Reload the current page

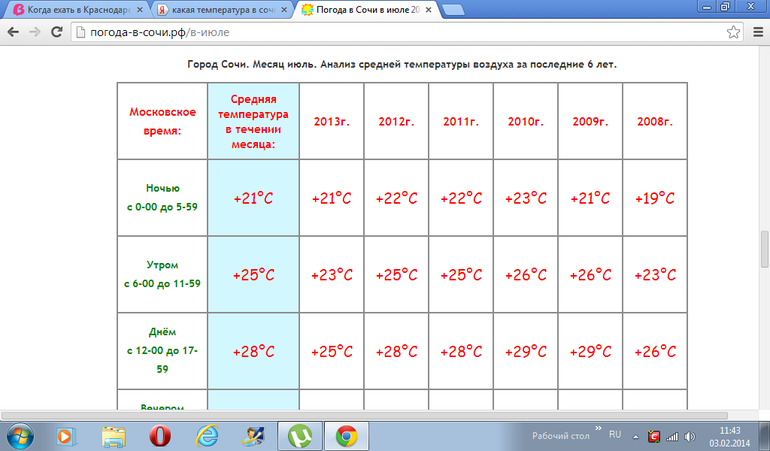(58, 31)
